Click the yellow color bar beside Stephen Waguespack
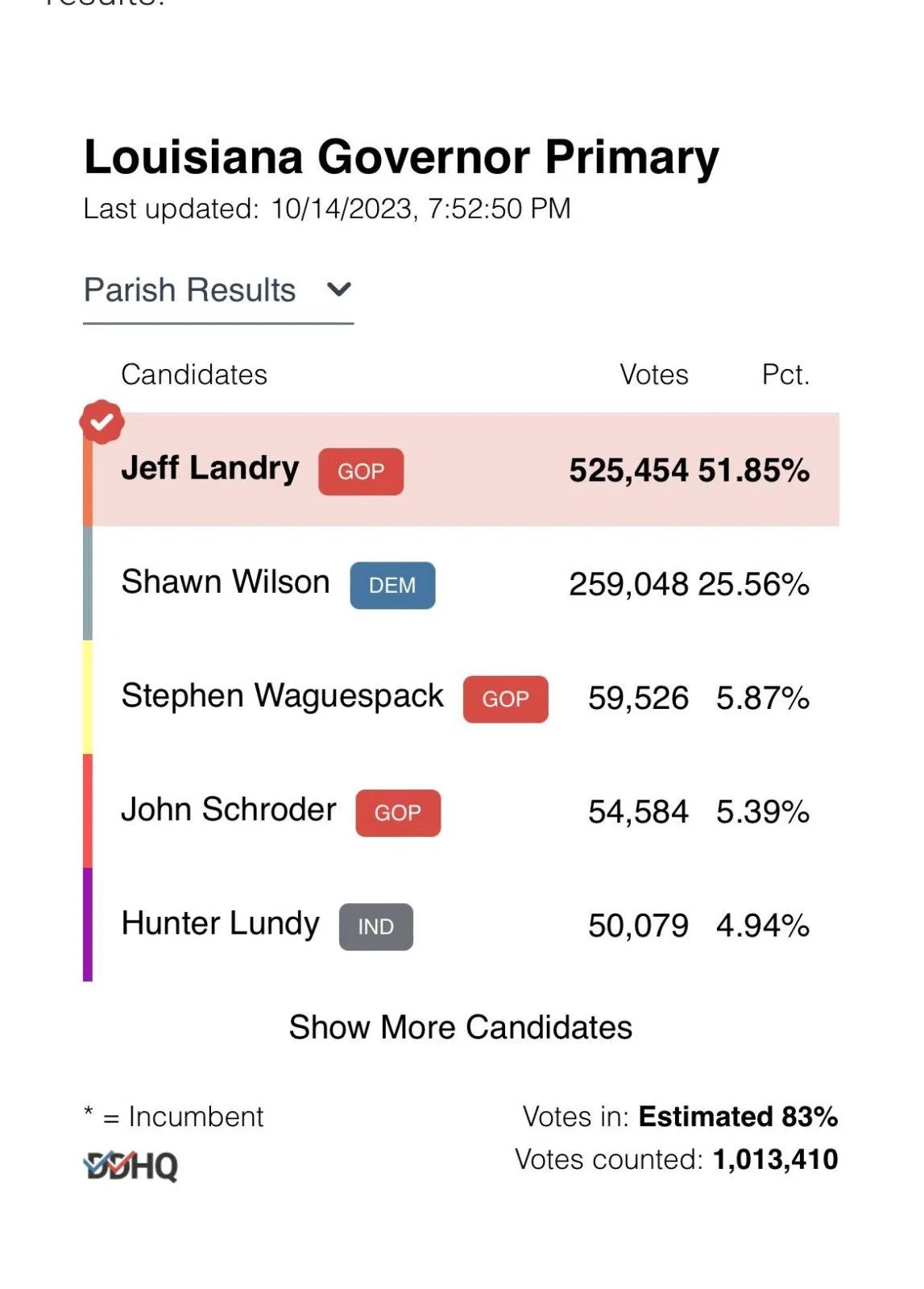924x1289 pixels. click(x=88, y=697)
